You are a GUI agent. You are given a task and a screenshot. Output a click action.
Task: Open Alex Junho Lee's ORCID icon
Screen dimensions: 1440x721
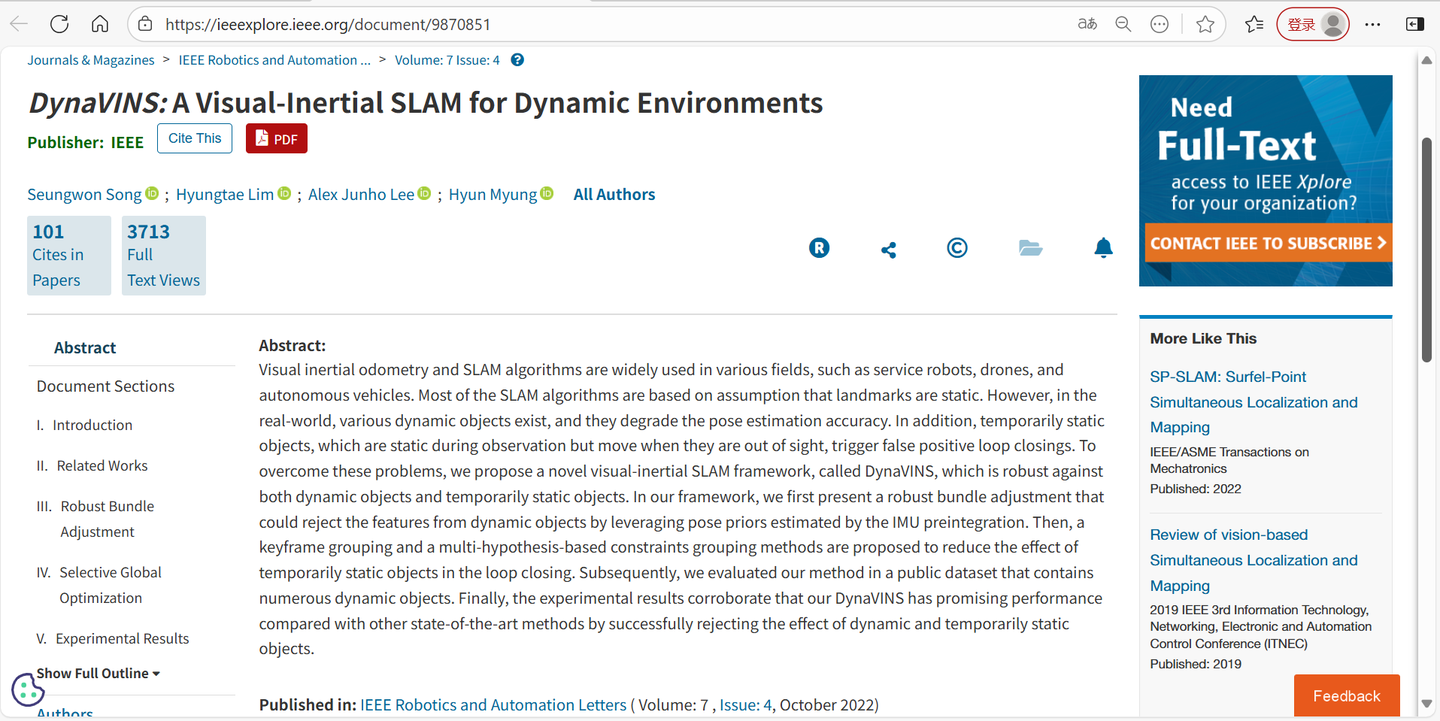[x=424, y=193]
